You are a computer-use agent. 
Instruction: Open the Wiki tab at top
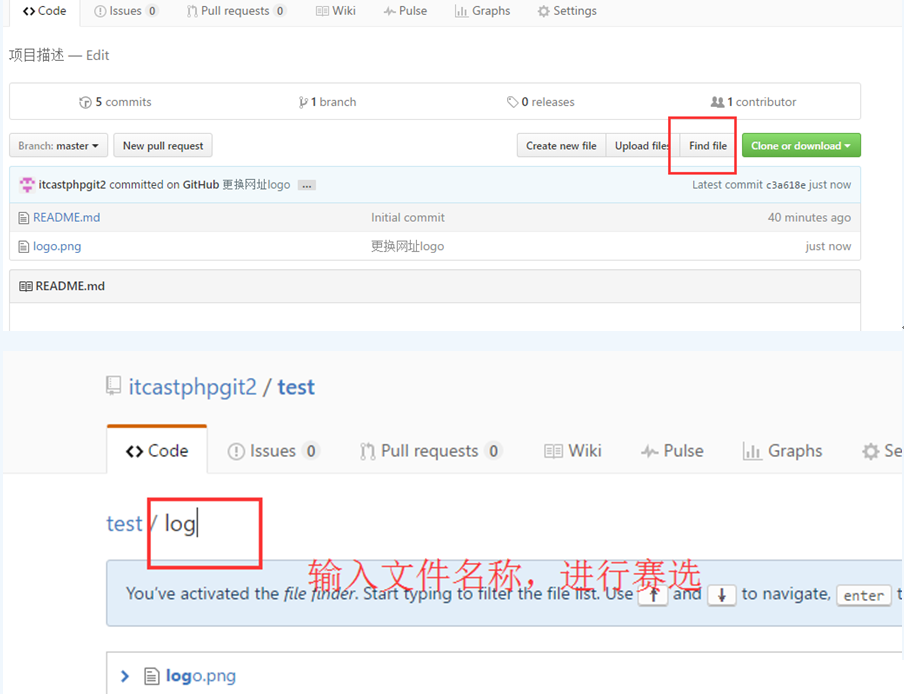pos(335,11)
